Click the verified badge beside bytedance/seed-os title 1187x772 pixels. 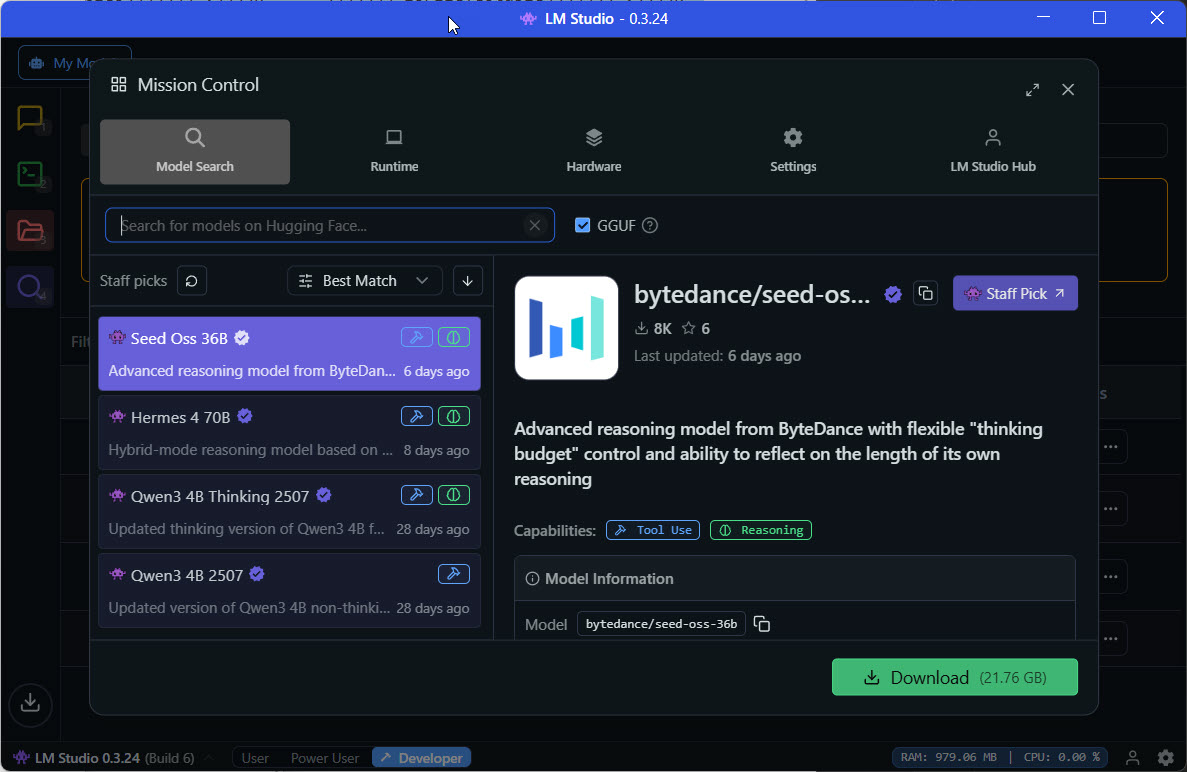point(893,294)
